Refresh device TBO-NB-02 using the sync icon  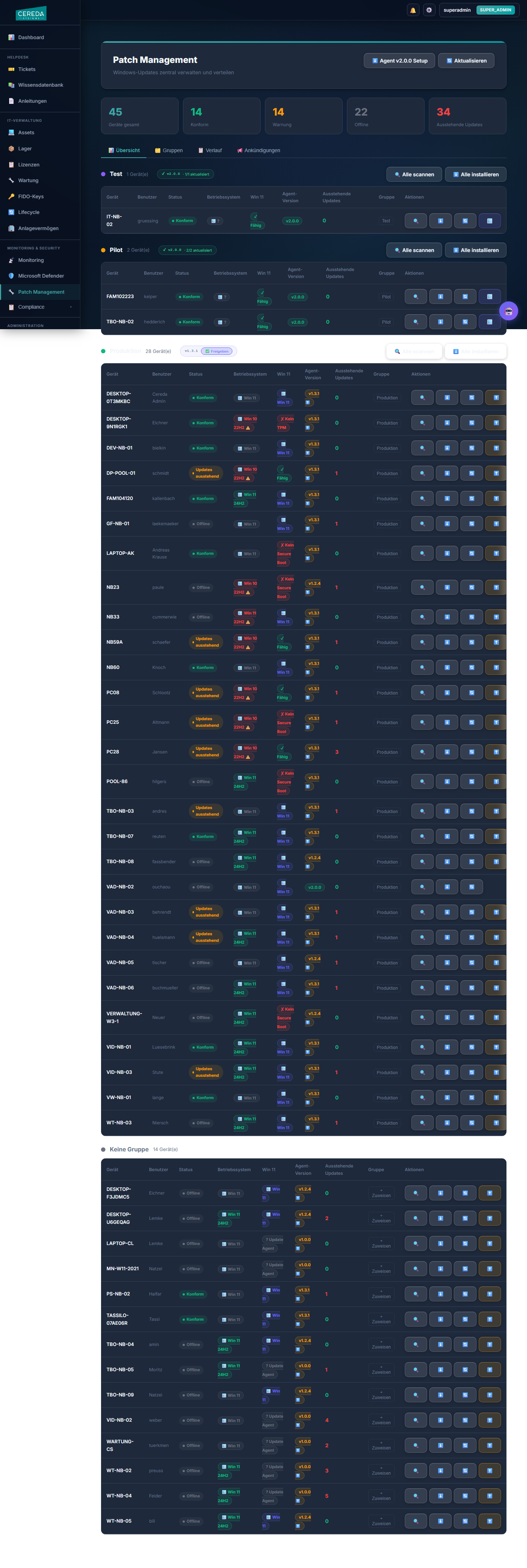(465, 322)
